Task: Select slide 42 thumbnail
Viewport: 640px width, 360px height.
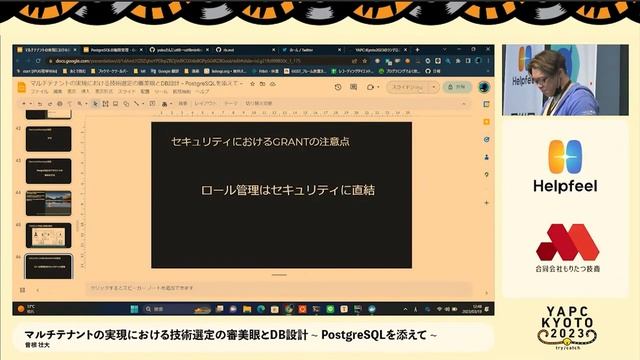Action: click(x=49, y=138)
